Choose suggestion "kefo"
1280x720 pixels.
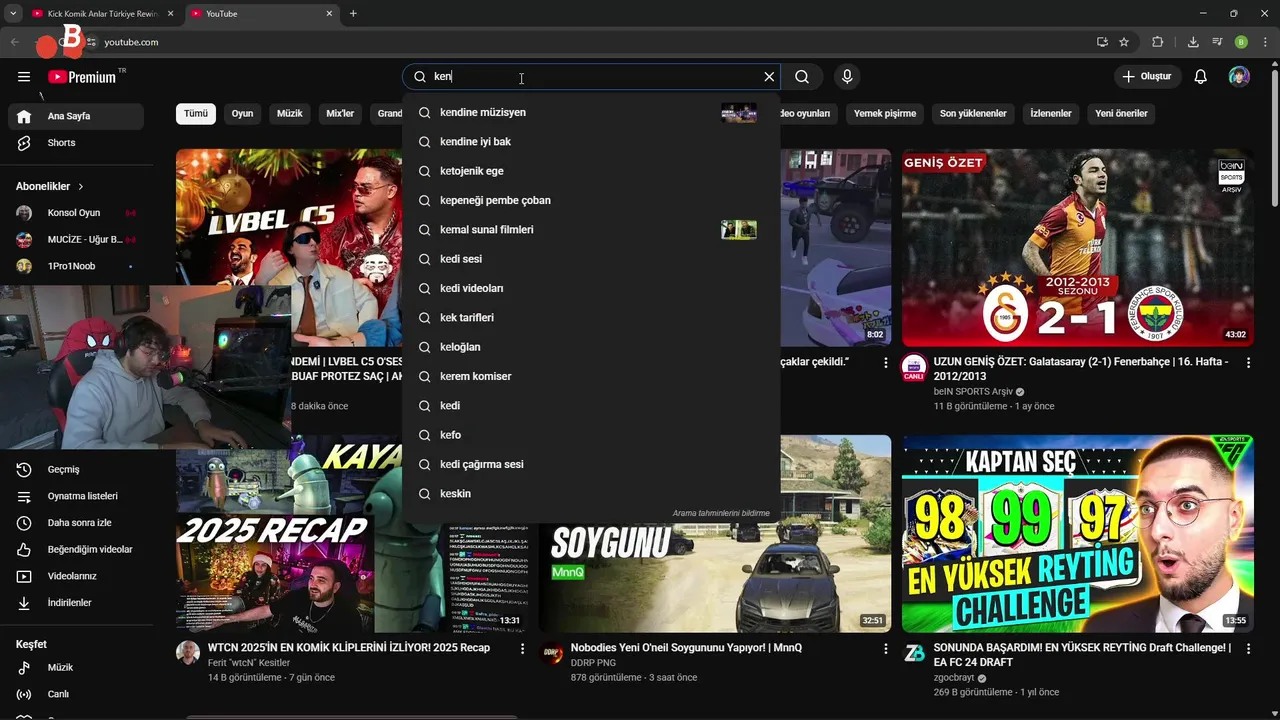click(x=591, y=435)
